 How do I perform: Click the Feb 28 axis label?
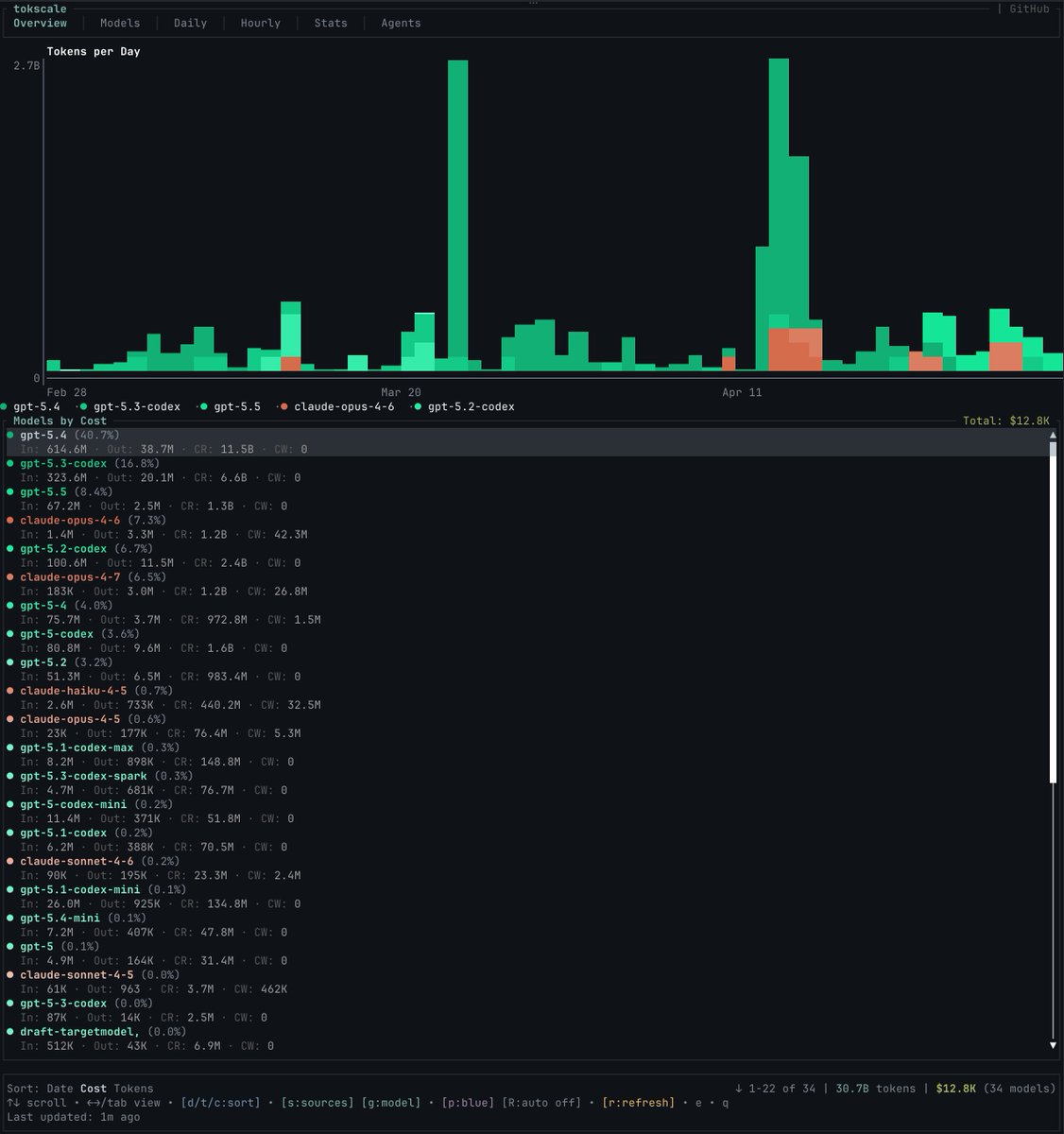[x=66, y=392]
